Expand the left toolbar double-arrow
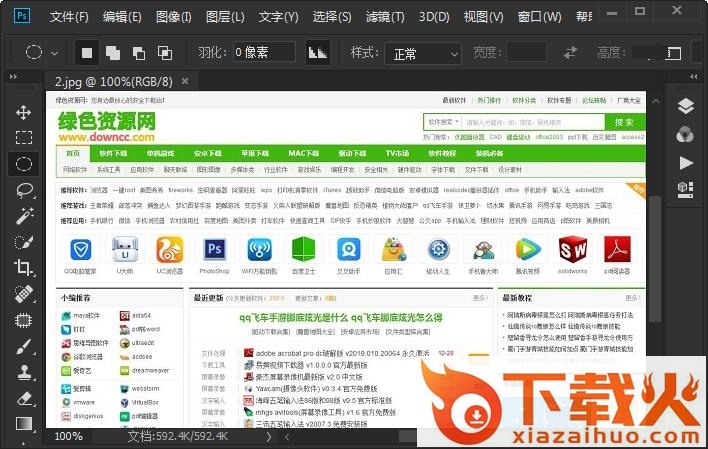The height and width of the screenshot is (449, 708). [14, 77]
